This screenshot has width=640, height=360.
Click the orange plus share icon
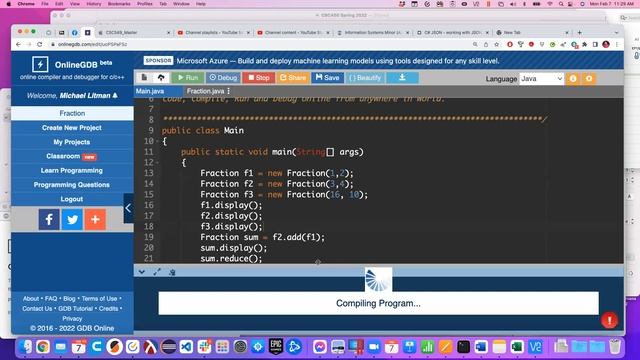(95, 220)
